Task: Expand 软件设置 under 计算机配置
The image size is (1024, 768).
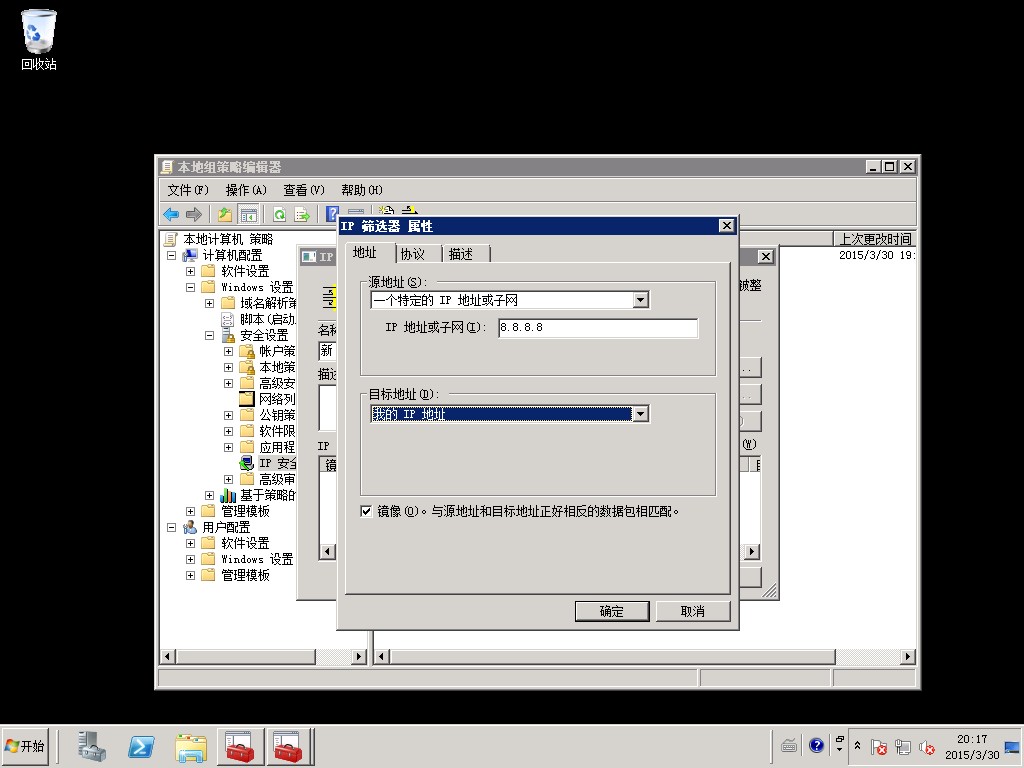Action: click(x=191, y=271)
